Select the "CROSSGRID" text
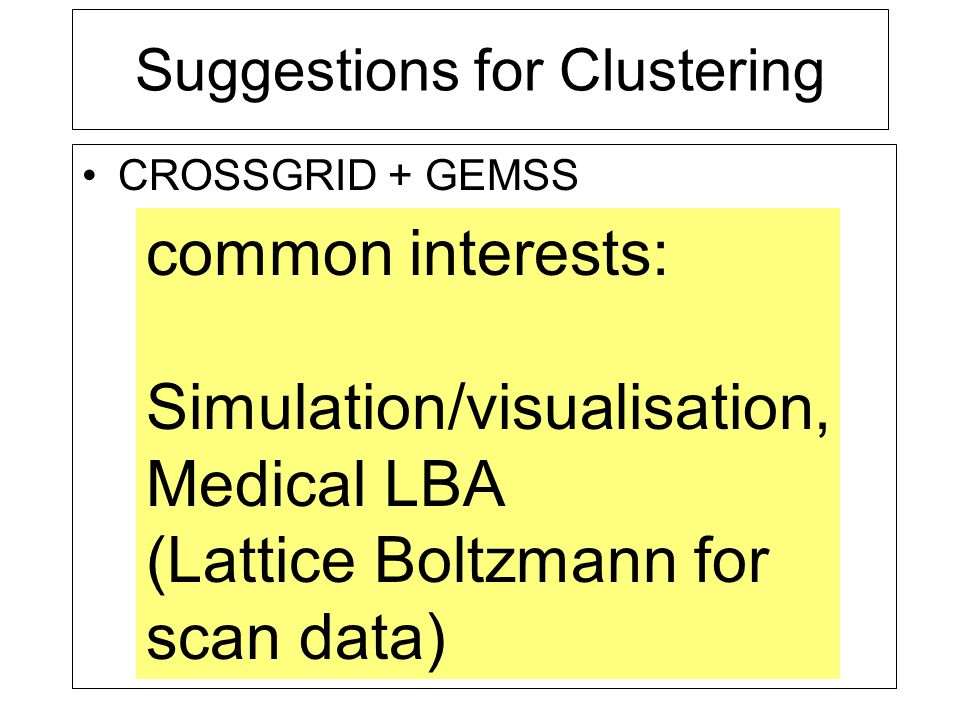 [x=247, y=175]
